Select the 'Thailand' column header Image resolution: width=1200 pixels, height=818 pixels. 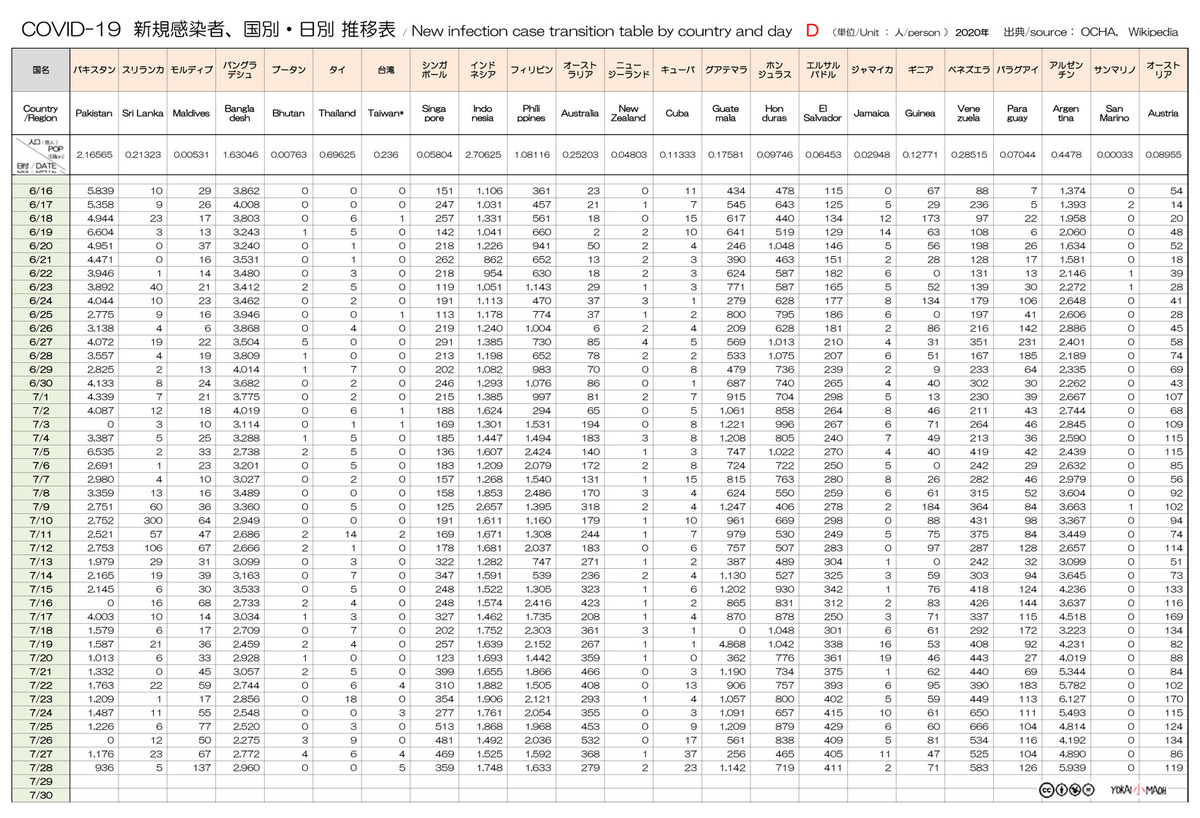click(337, 113)
